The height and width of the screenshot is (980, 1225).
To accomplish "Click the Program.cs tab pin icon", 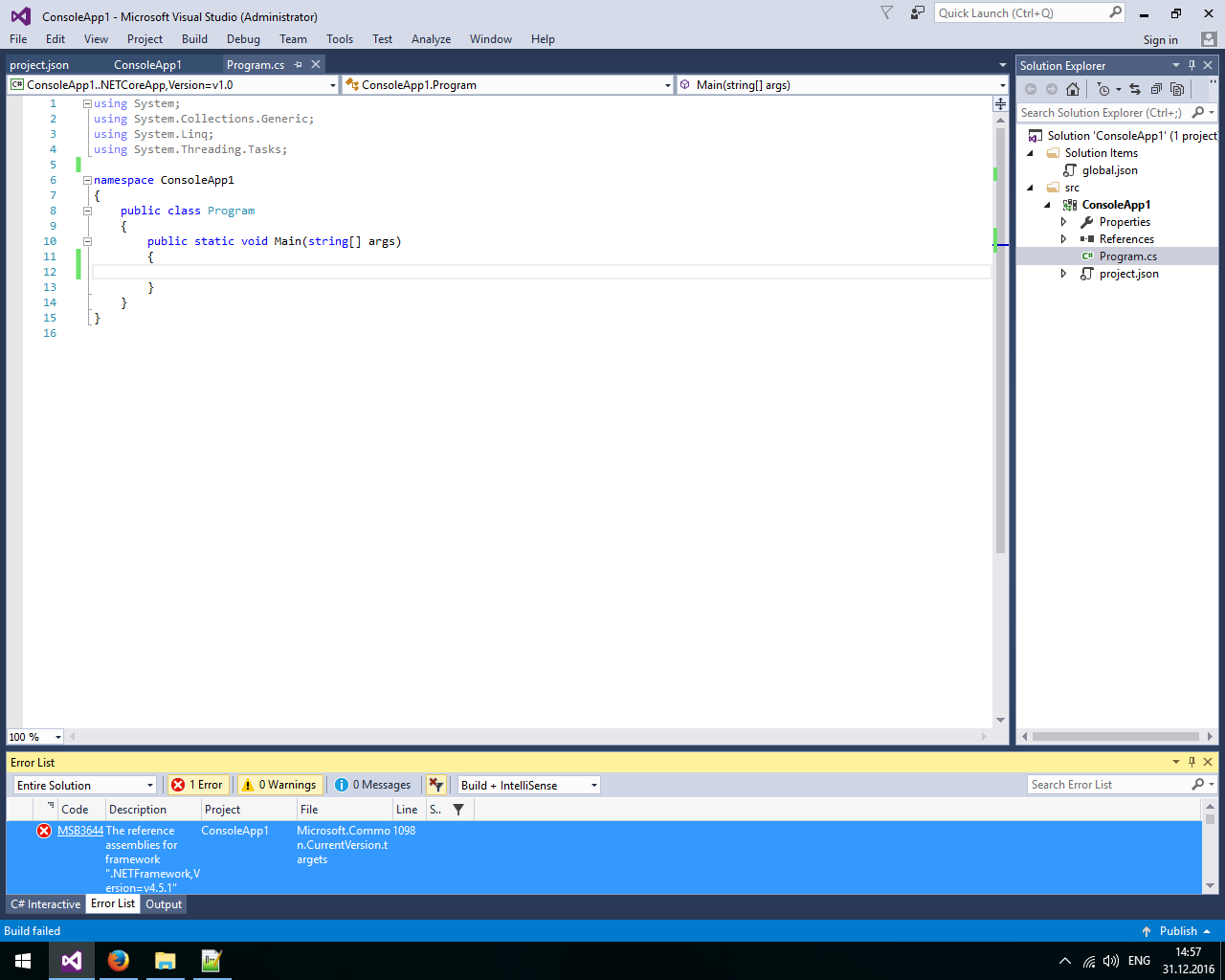I will pos(299,64).
